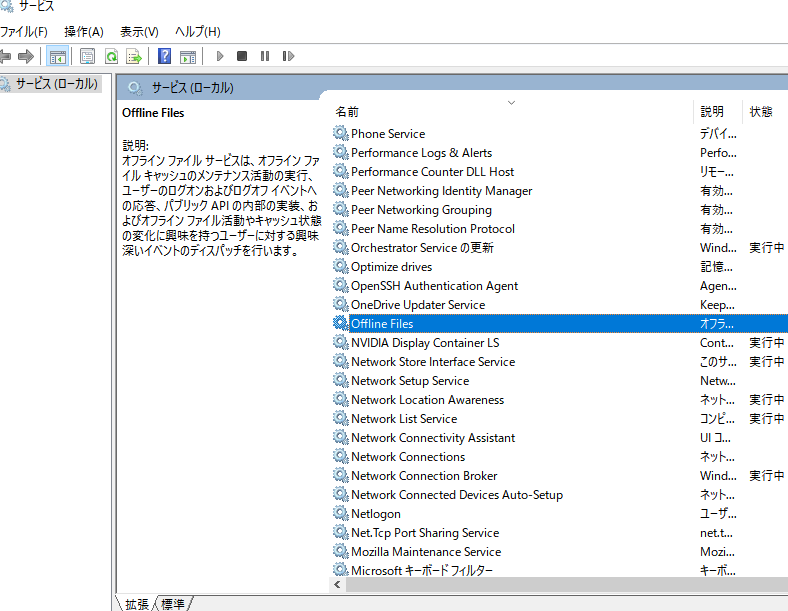The height and width of the screenshot is (611, 788).
Task: Toggle the Show/Hide Console Tree button
Action: click(x=58, y=56)
